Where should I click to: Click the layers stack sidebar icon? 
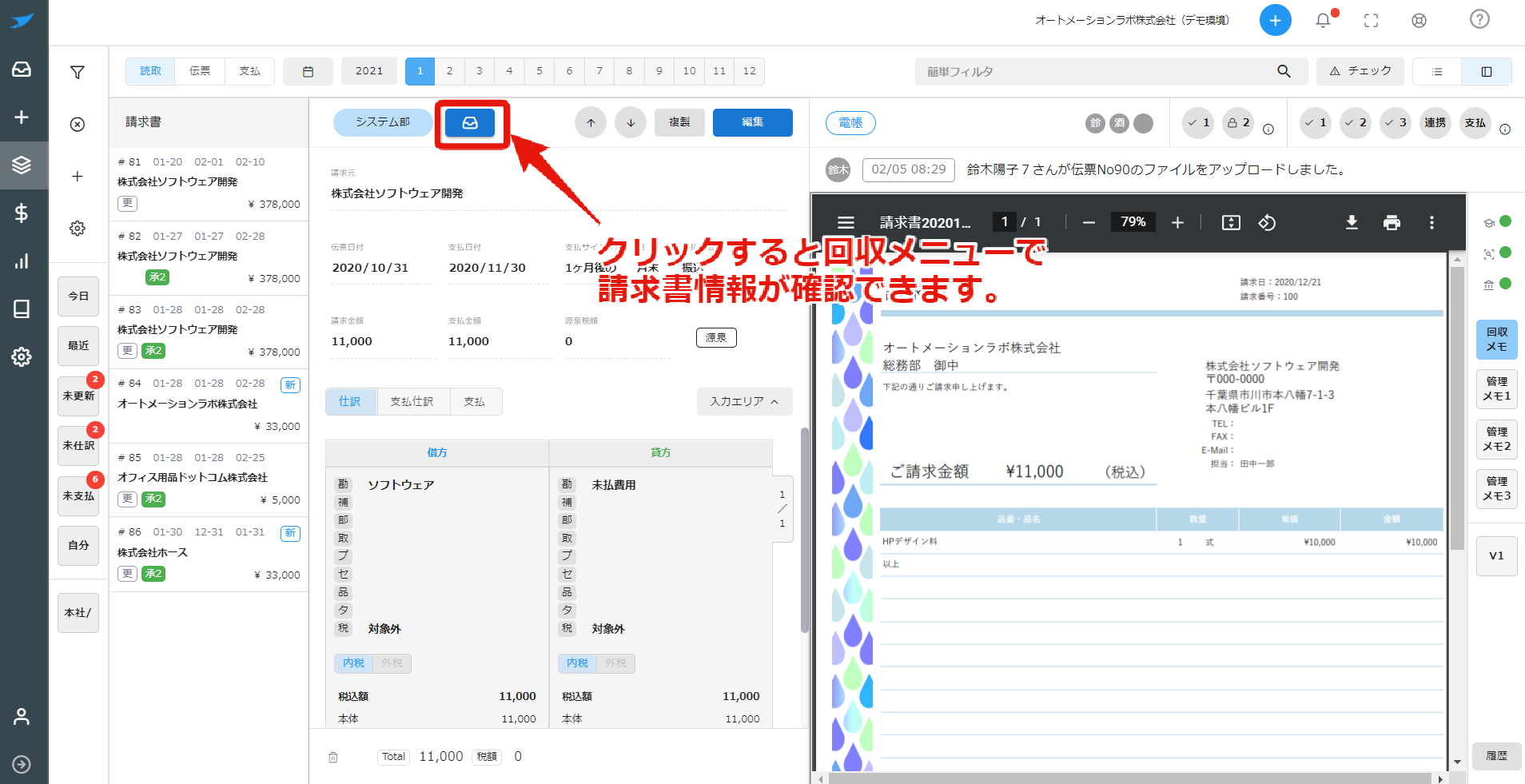22,165
